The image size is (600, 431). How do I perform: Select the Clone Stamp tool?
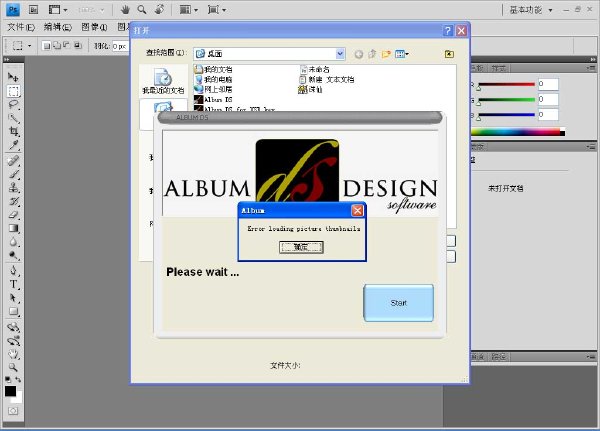click(13, 188)
